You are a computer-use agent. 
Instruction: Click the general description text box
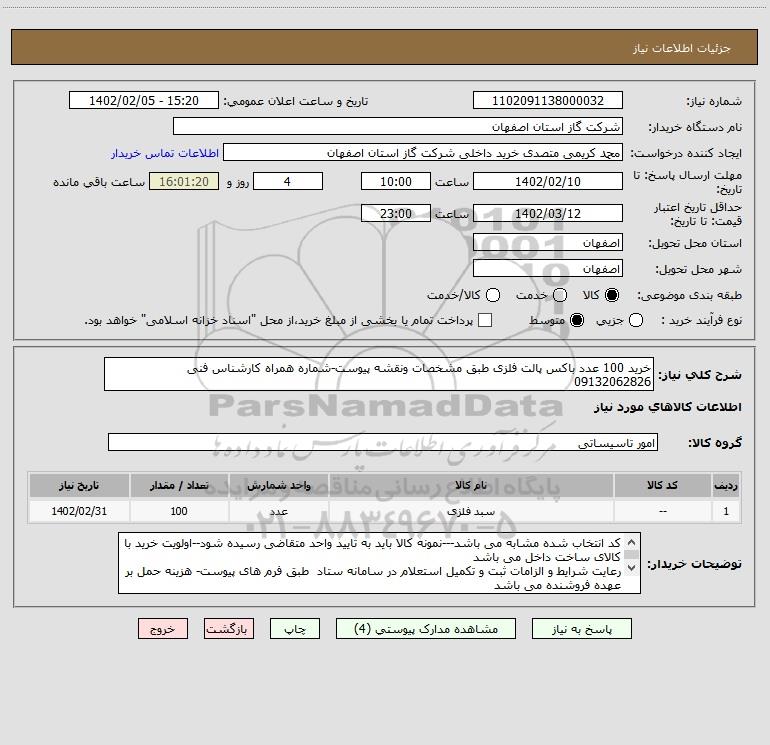[379, 374]
